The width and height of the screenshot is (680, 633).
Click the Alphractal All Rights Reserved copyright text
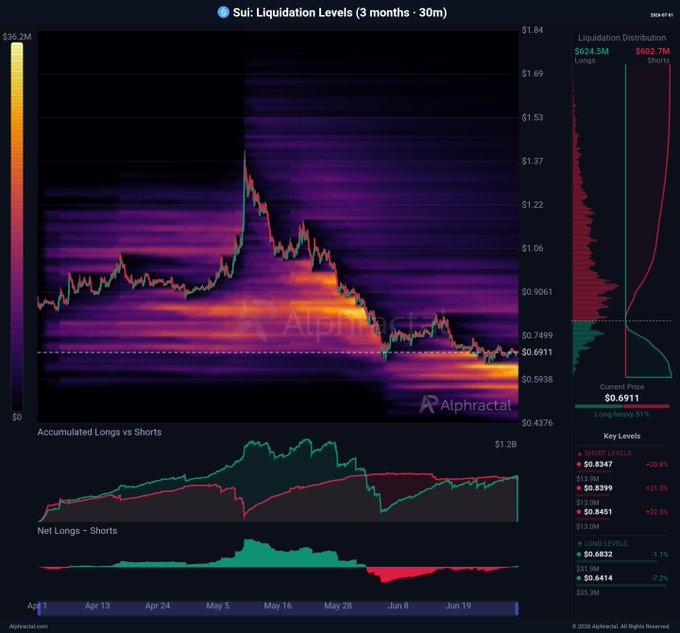(x=621, y=626)
